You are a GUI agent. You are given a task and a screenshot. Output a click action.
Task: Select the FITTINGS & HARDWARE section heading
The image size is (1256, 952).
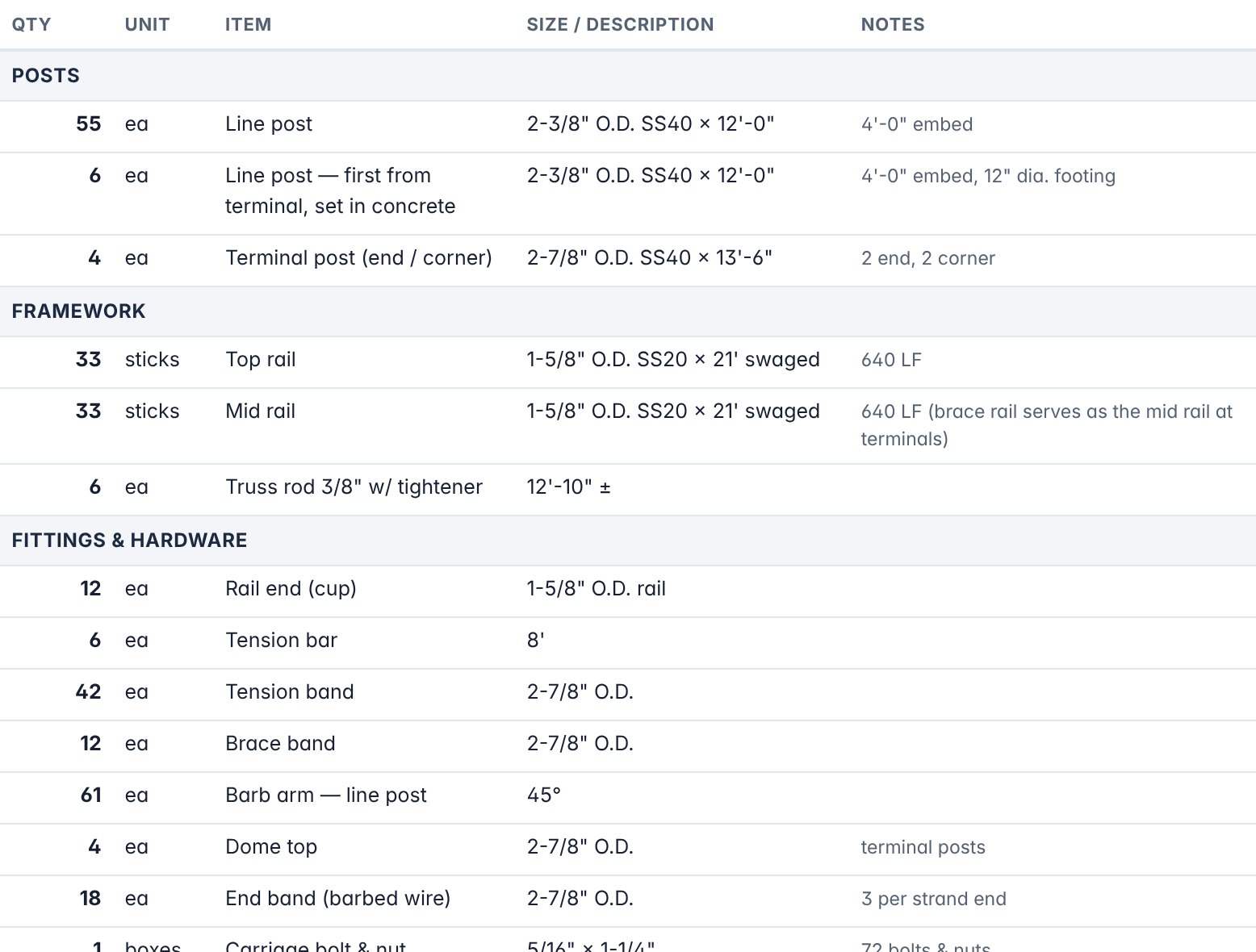tap(129, 541)
